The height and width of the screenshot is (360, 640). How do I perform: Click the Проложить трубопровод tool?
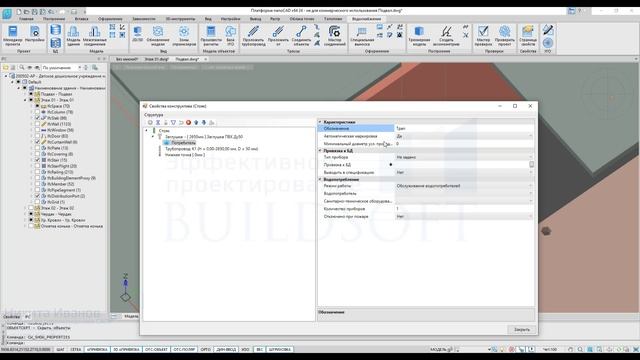tap(253, 36)
